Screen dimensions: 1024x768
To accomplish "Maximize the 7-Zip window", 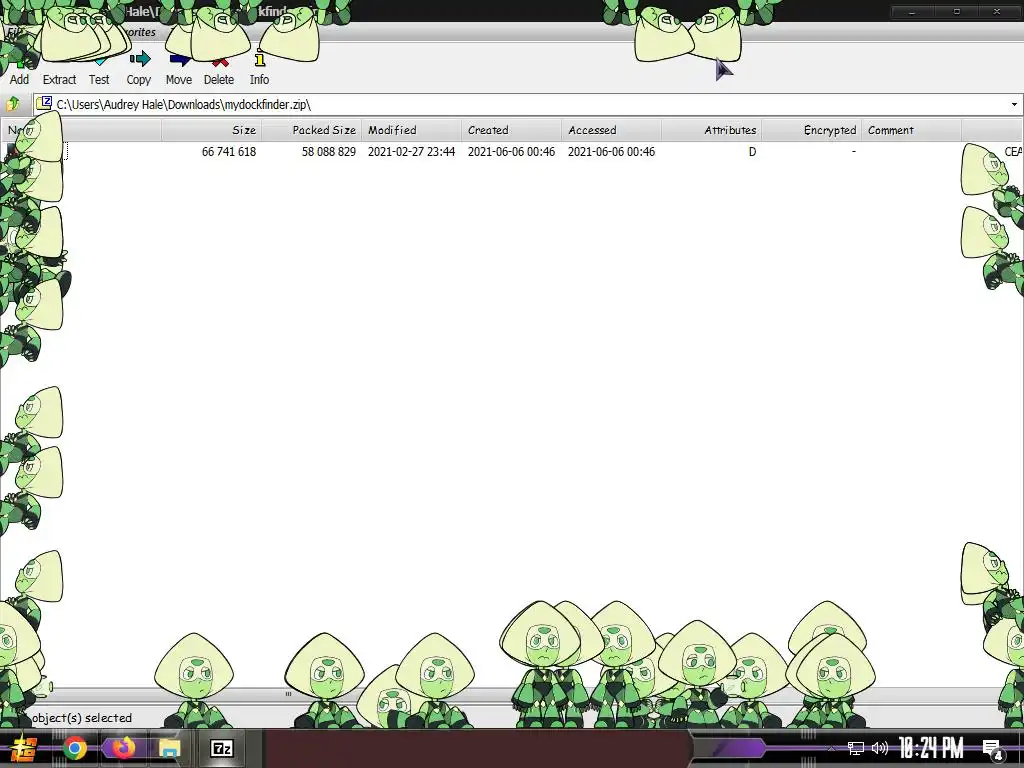I will [x=957, y=12].
